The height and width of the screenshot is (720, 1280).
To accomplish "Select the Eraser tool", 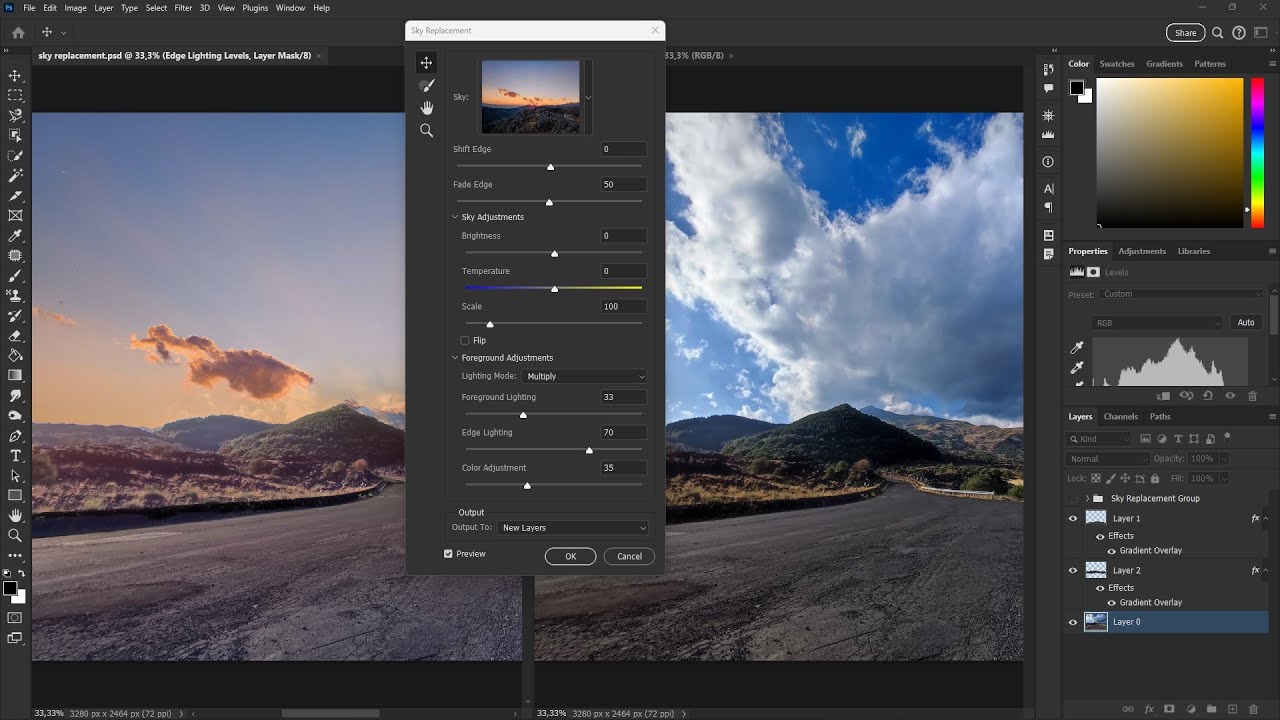I will coord(15,336).
